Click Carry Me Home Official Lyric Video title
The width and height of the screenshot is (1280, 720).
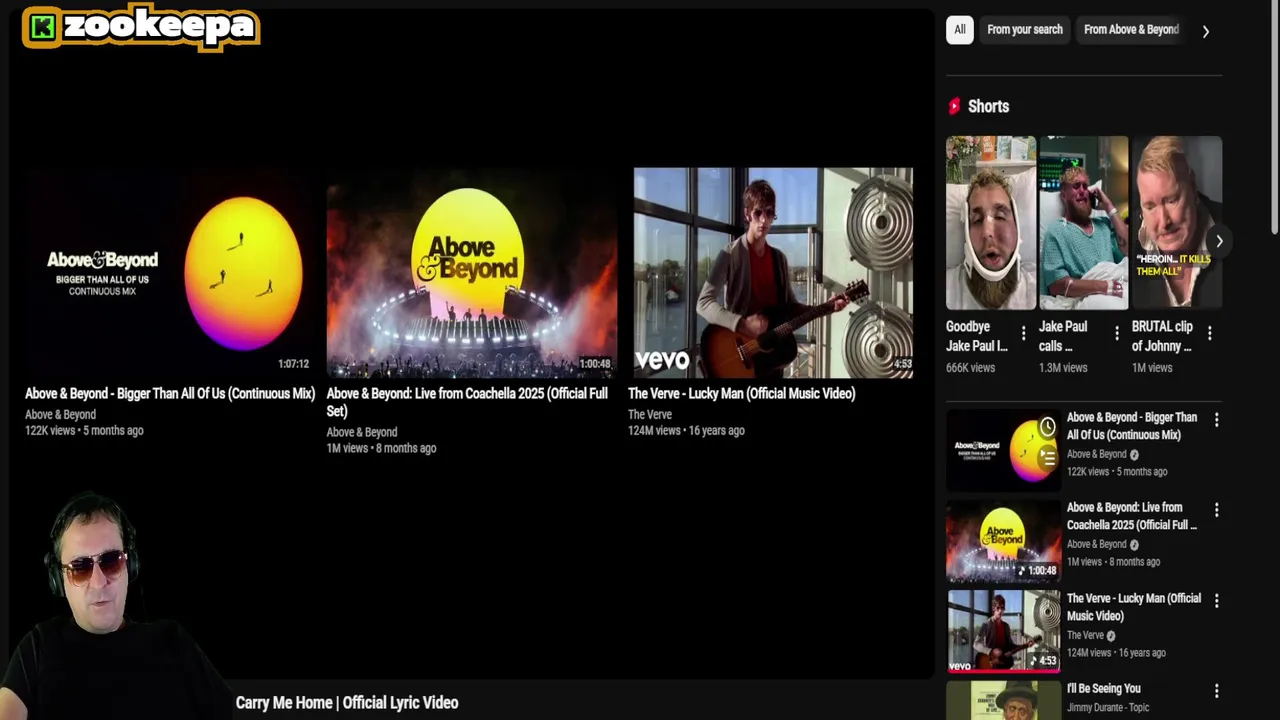coord(347,703)
